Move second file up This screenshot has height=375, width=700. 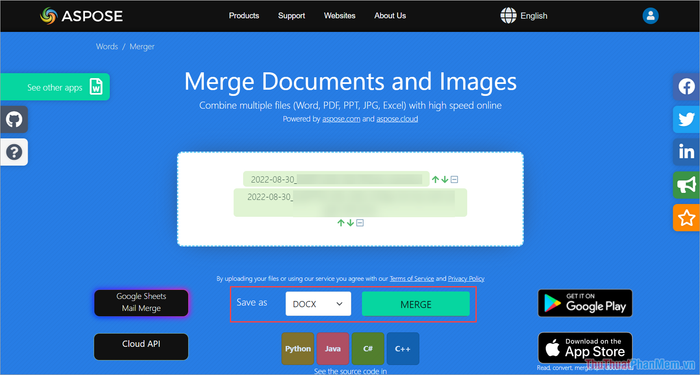341,222
